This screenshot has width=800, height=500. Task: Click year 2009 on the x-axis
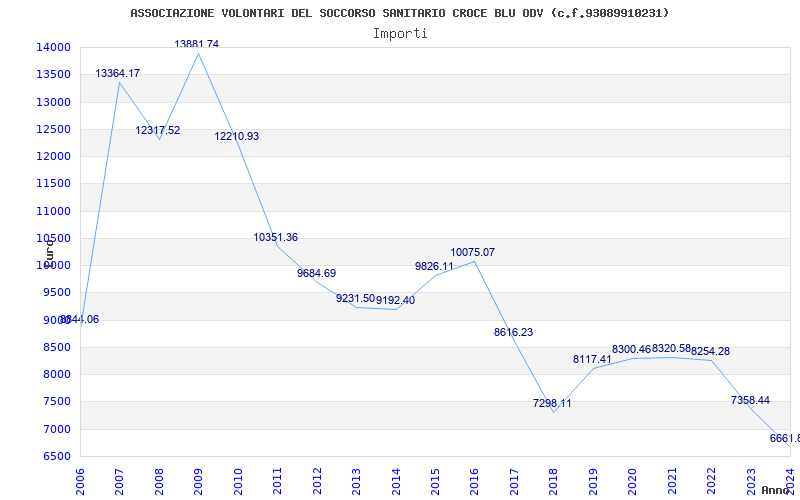pos(198,480)
